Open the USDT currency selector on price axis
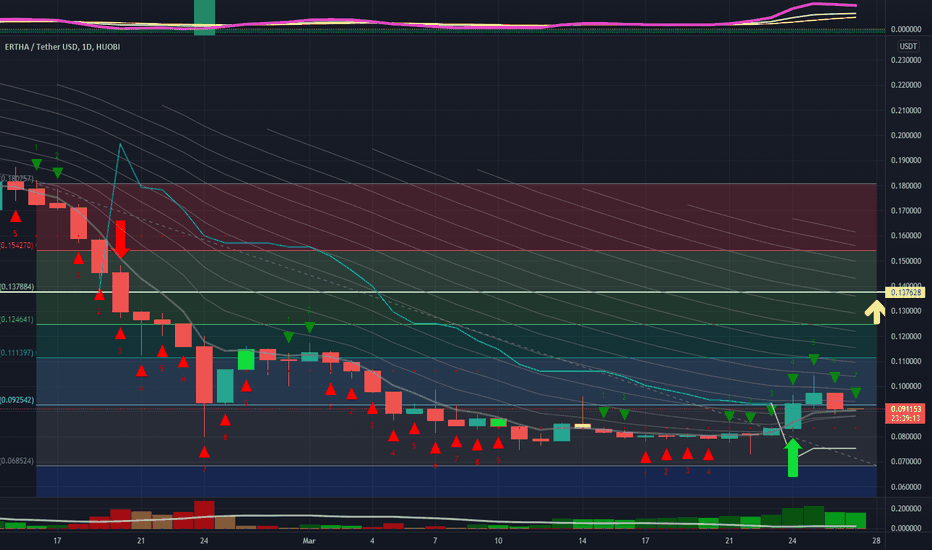Screen dimensions: 932x550 908,46
